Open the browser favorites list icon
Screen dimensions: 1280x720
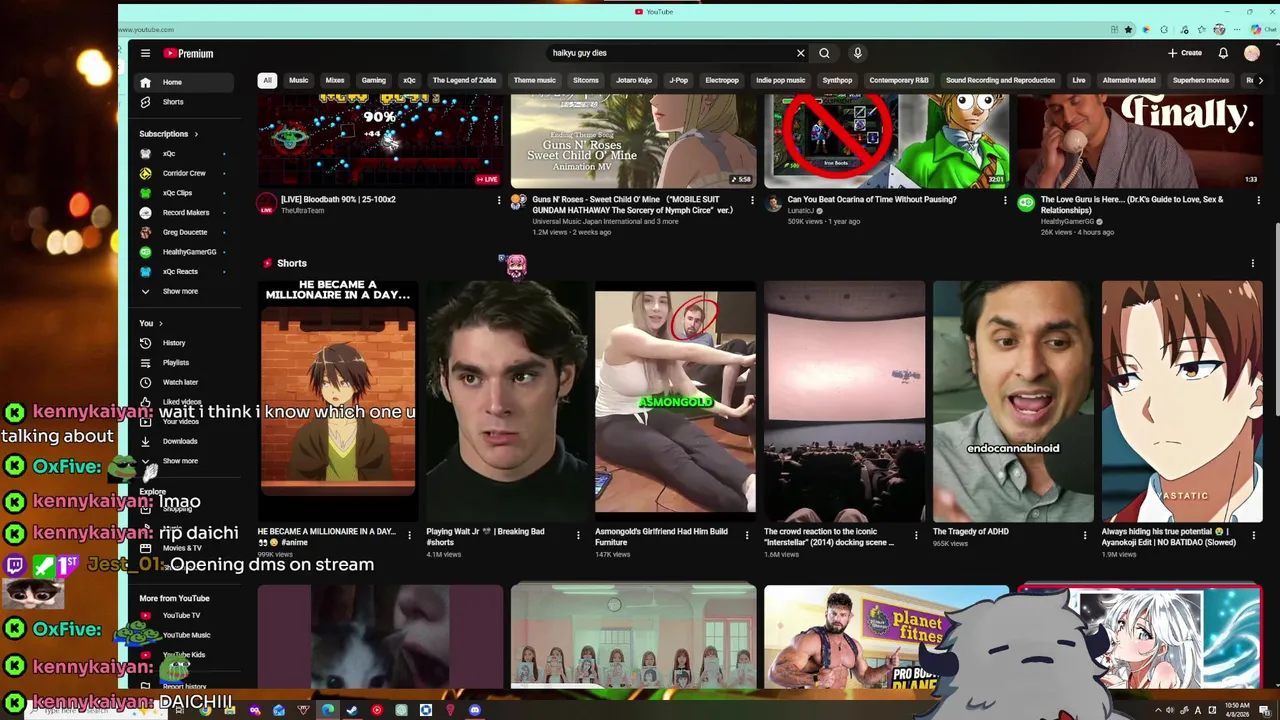[1202, 30]
